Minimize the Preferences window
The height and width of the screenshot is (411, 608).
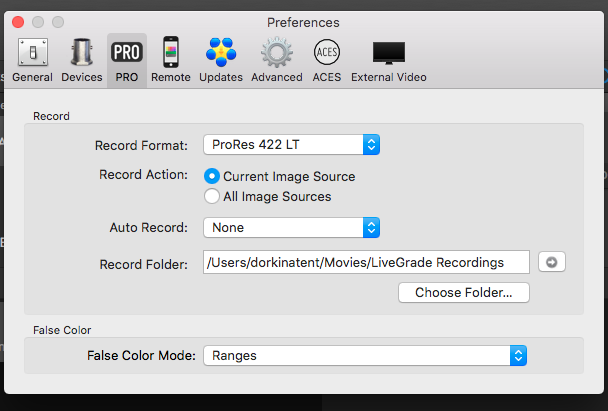[x=38, y=21]
